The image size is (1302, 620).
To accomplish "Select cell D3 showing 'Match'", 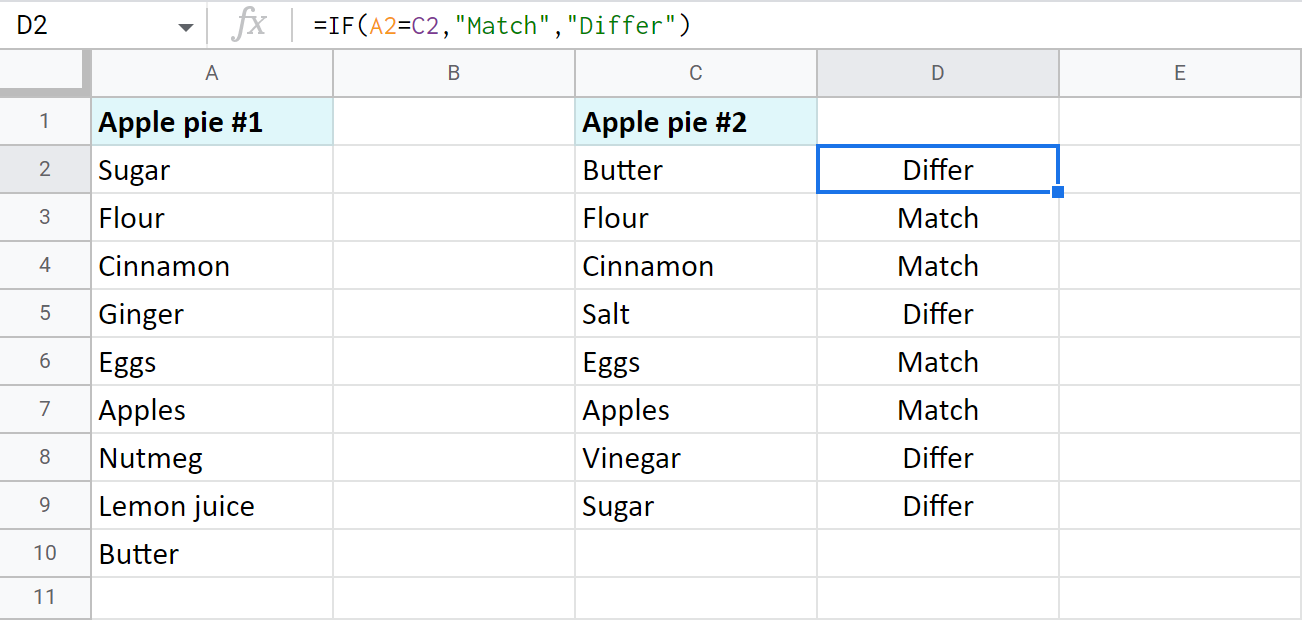I will [938, 218].
